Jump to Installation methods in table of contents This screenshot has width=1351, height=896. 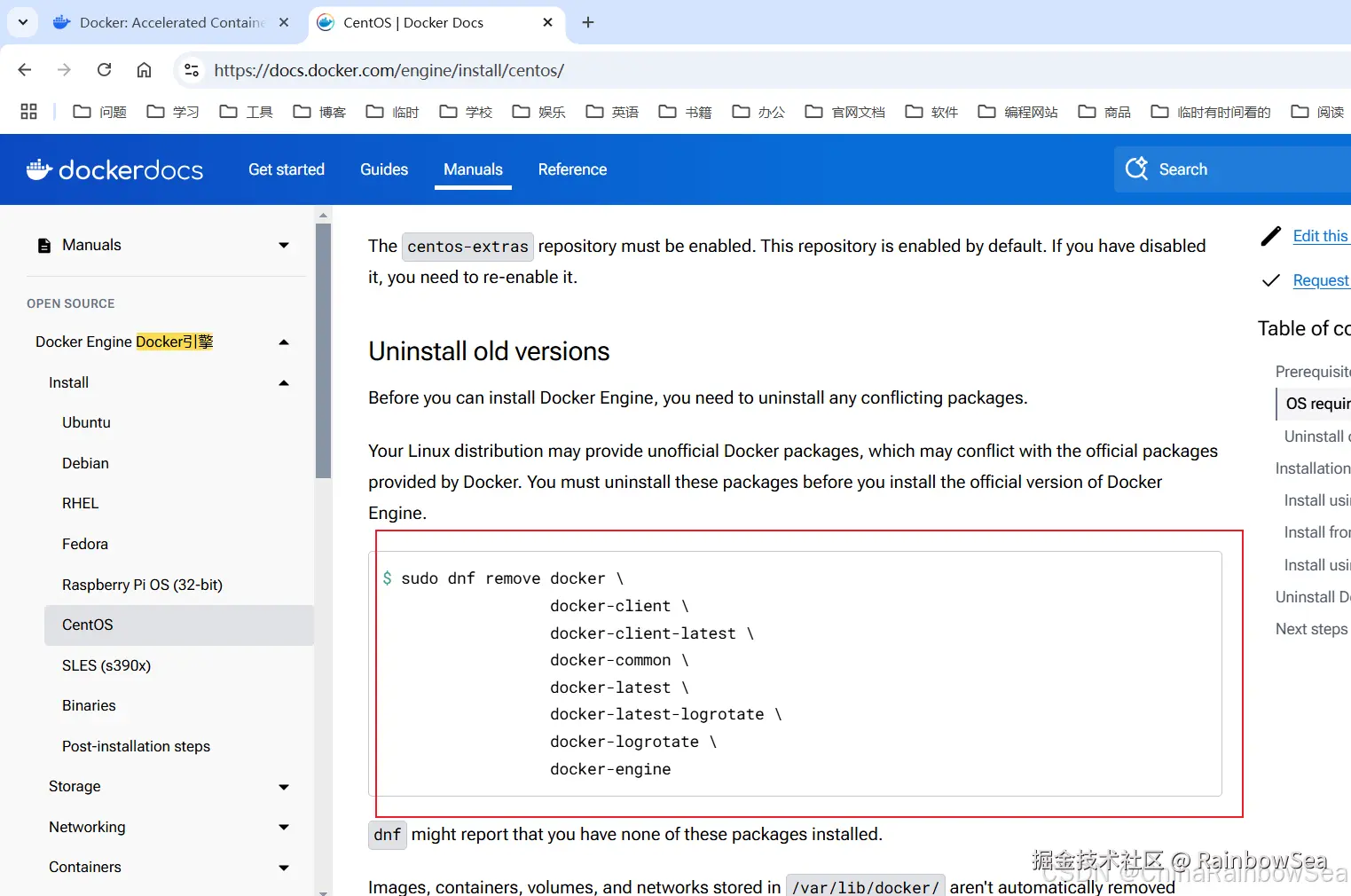(x=1313, y=468)
